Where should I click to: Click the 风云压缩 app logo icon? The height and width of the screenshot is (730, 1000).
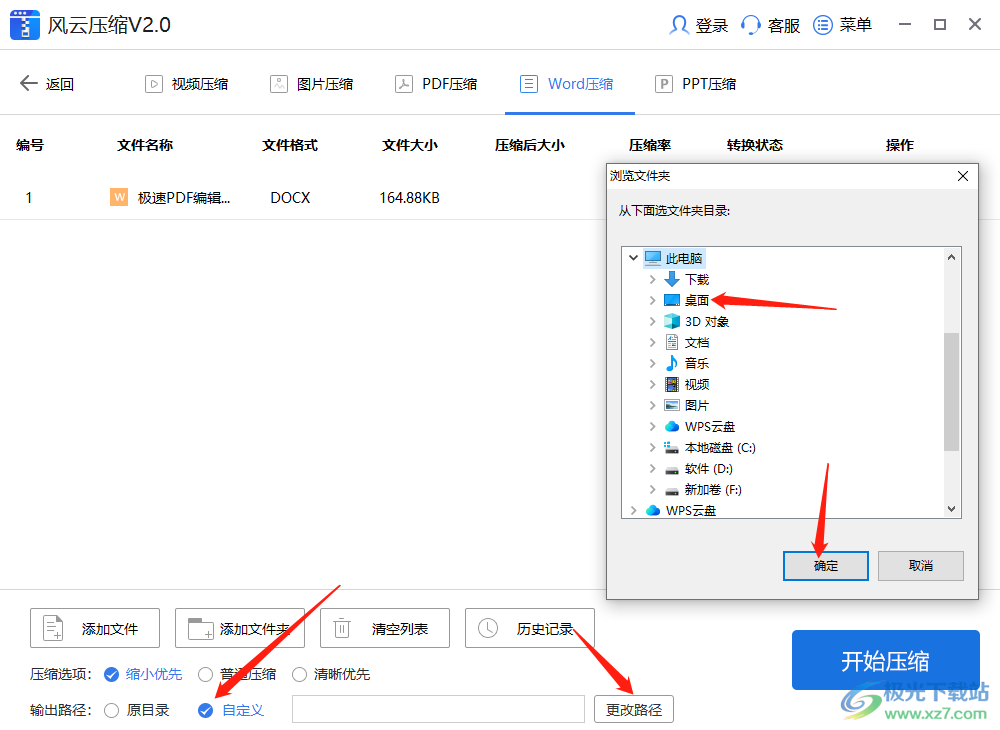tap(25, 25)
